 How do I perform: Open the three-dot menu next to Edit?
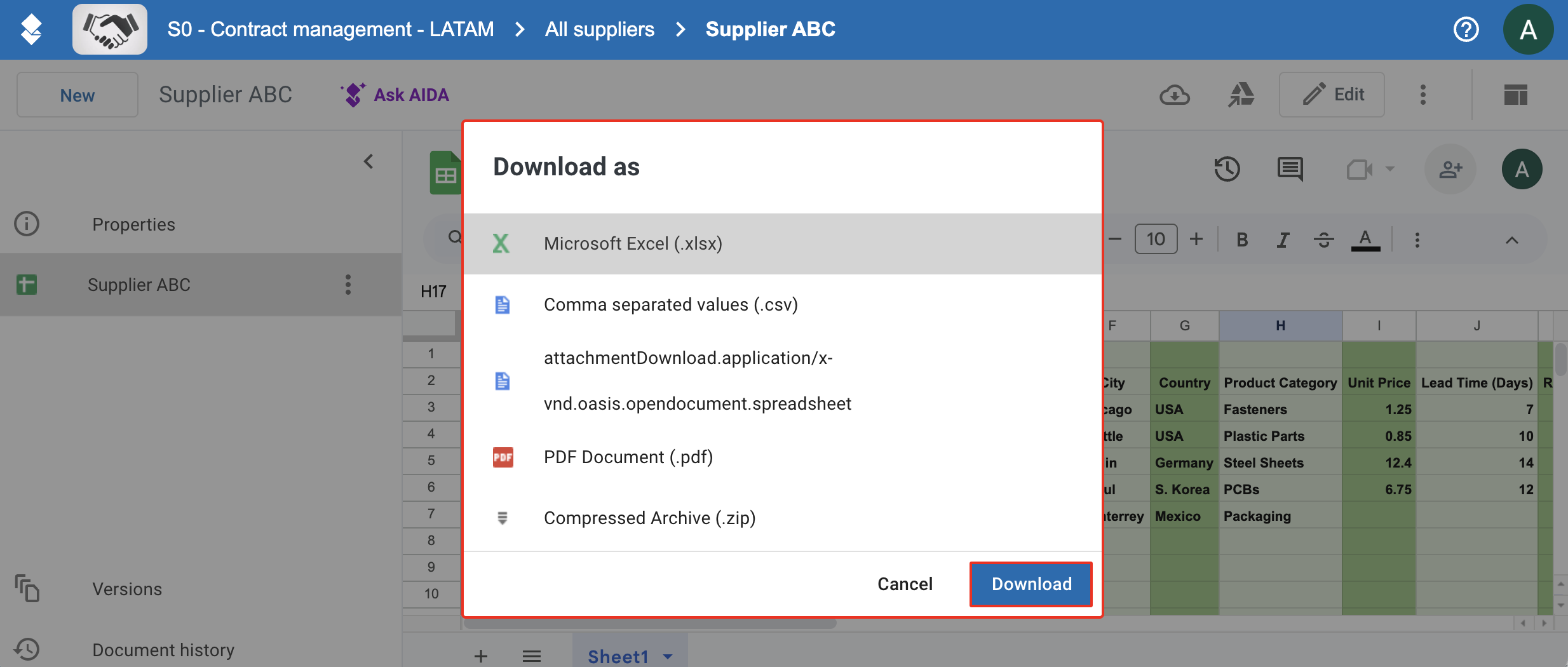click(1423, 95)
